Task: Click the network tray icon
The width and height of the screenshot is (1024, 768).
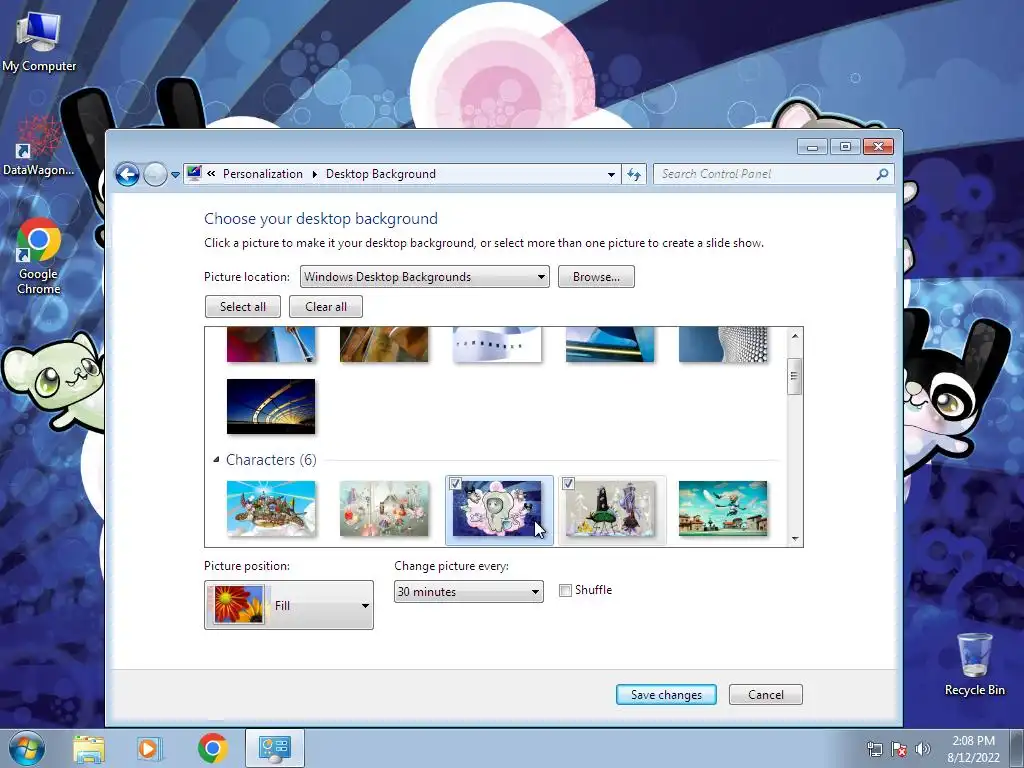Action: point(874,749)
